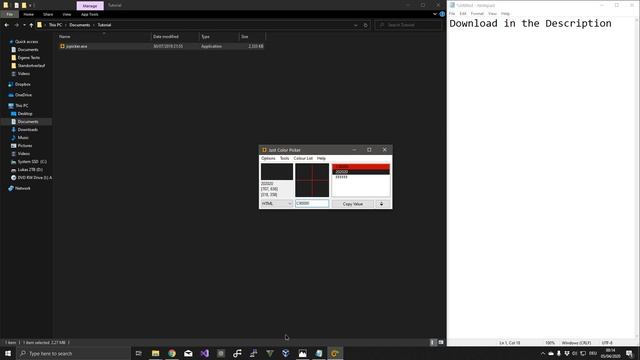640x360 pixels.
Task: Open the File tab in File Explorer
Action: [x=9, y=14]
